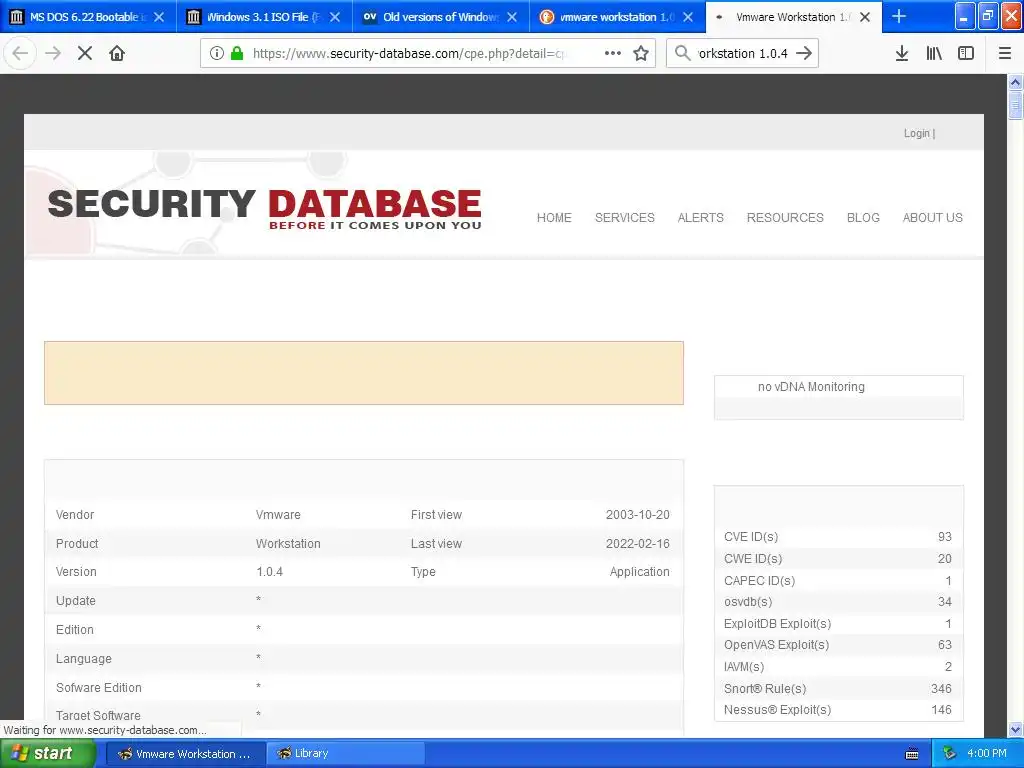
Task: Click the system tray icon beside clock
Action: (949, 754)
